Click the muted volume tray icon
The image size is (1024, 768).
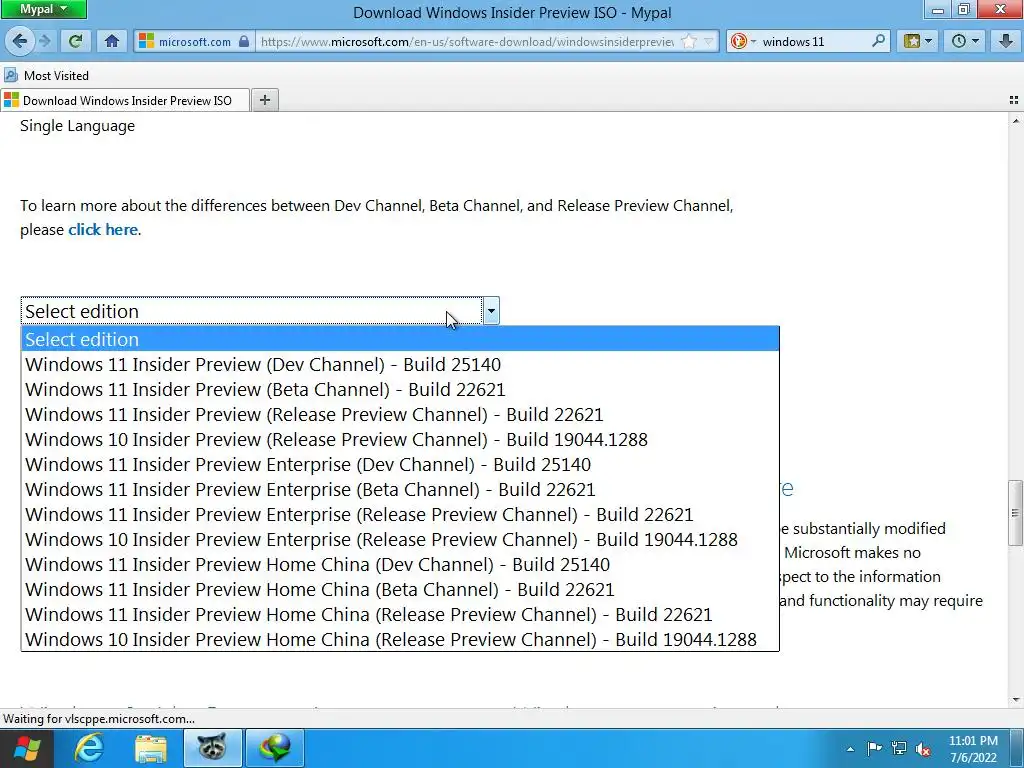pyautogui.click(x=923, y=748)
